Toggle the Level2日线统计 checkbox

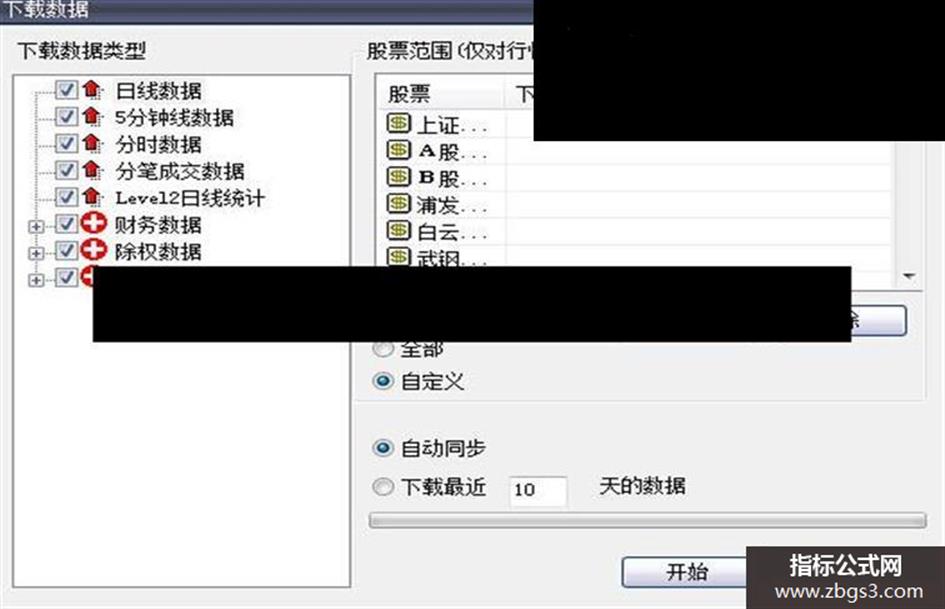66,197
